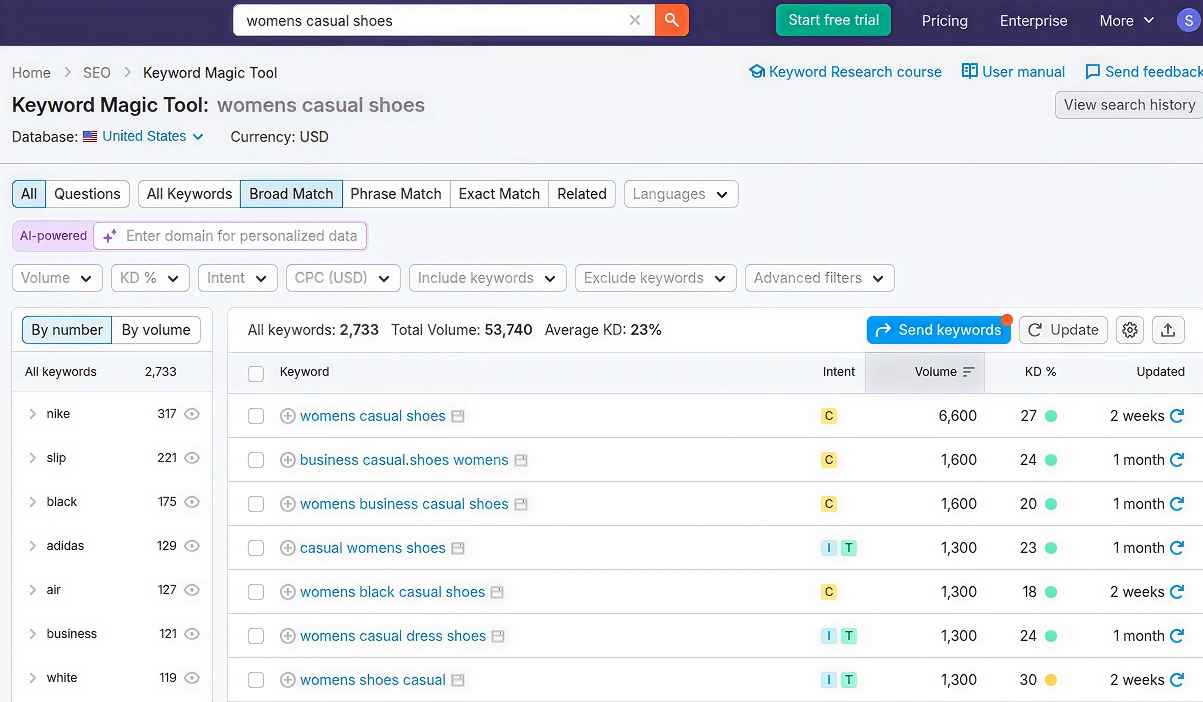
Task: Select the All Keywords tab
Action: [x=189, y=194]
